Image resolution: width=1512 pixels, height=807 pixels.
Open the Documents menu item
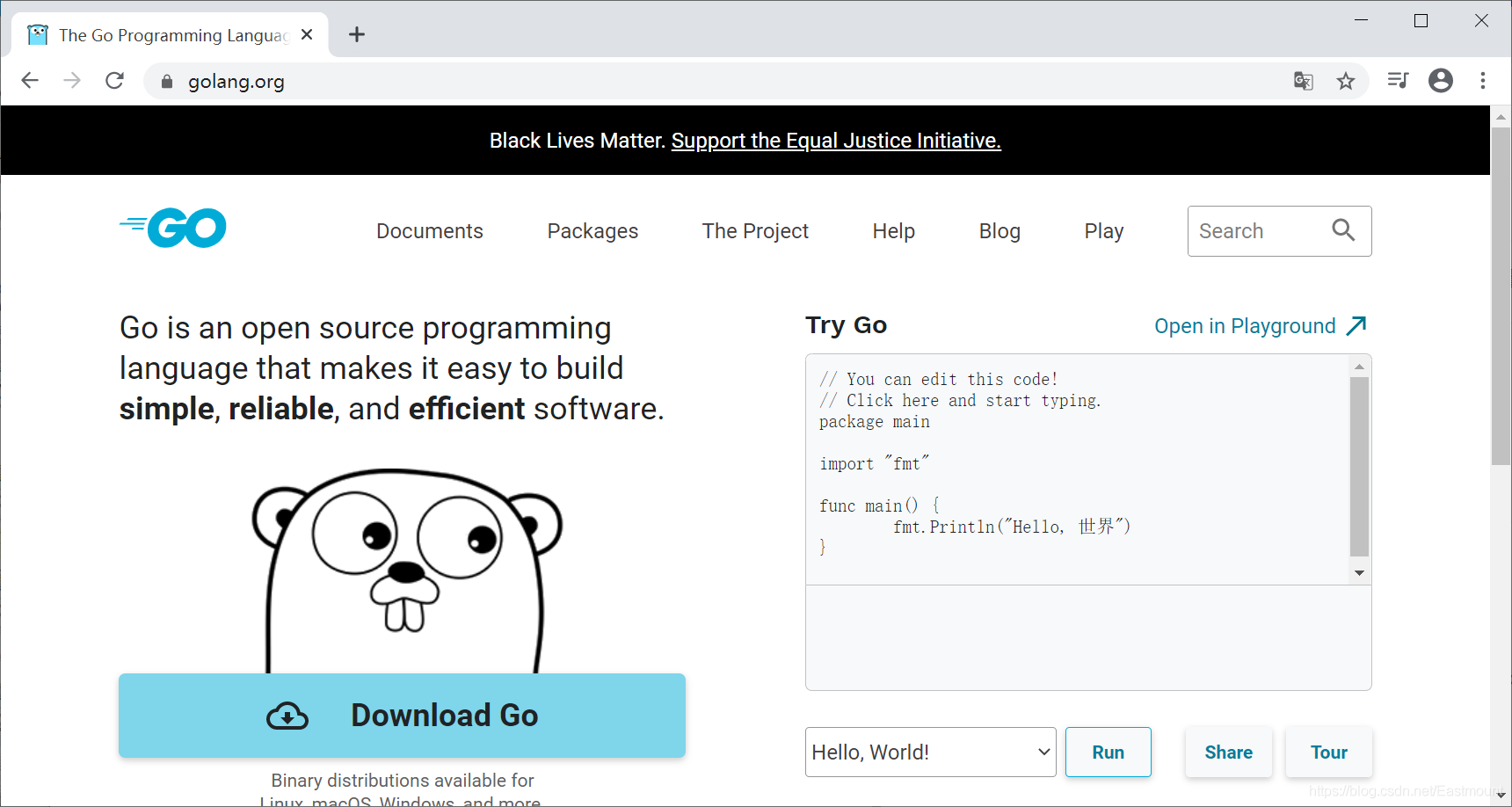pos(430,231)
